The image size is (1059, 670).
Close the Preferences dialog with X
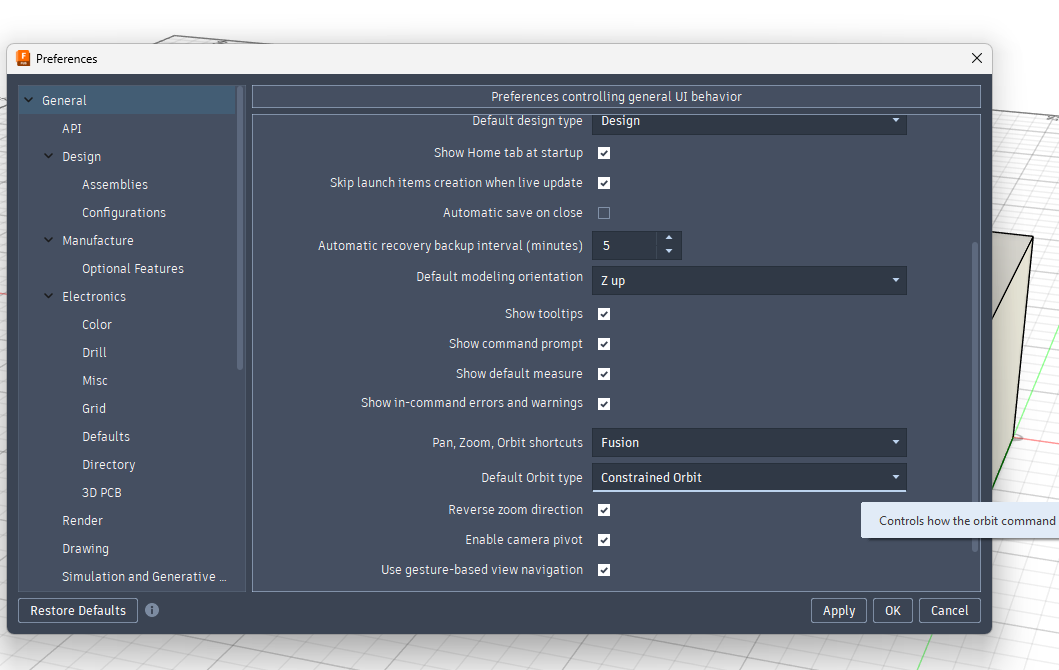pyautogui.click(x=977, y=58)
